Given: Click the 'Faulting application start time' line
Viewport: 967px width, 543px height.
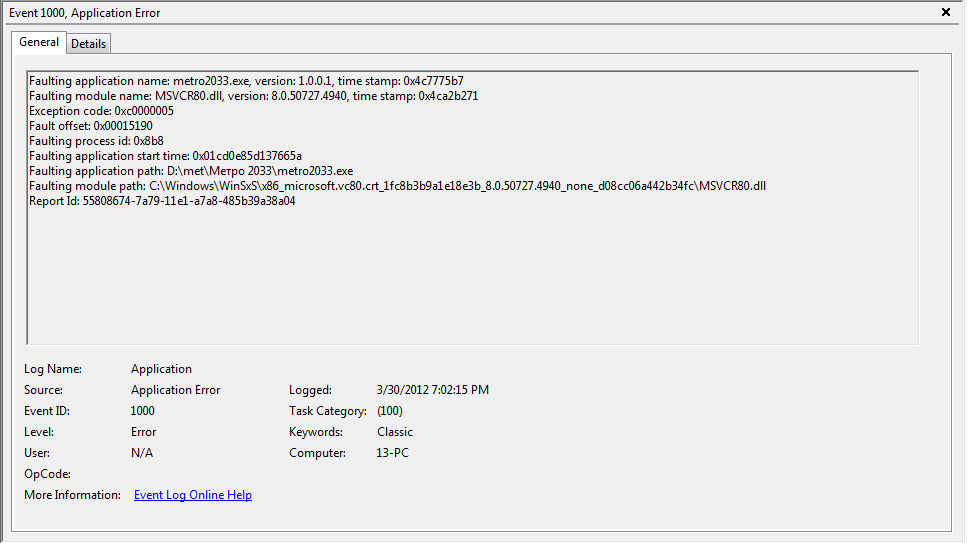Looking at the screenshot, I should click(x=165, y=156).
